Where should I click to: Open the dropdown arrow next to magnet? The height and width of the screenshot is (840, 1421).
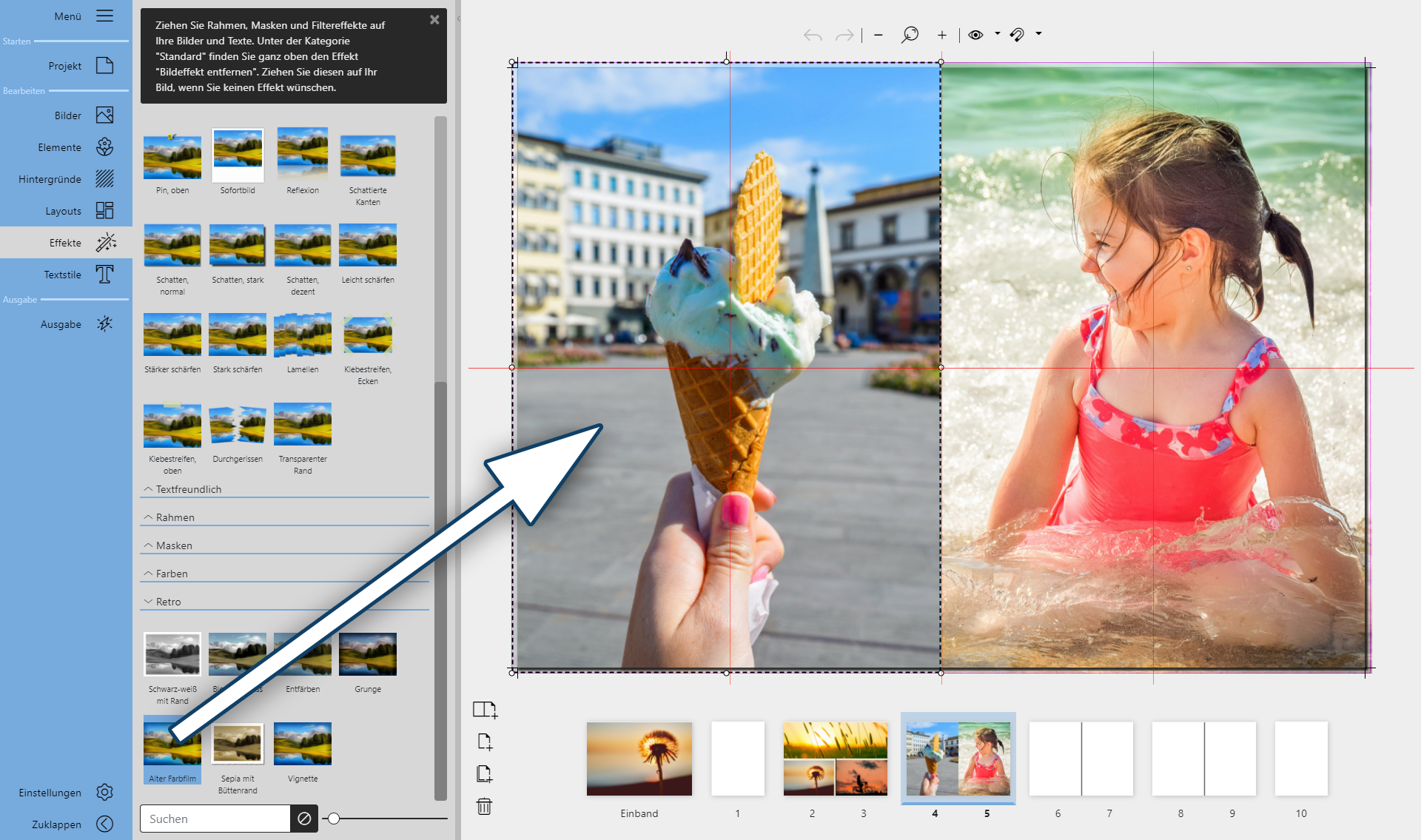pyautogui.click(x=1038, y=33)
